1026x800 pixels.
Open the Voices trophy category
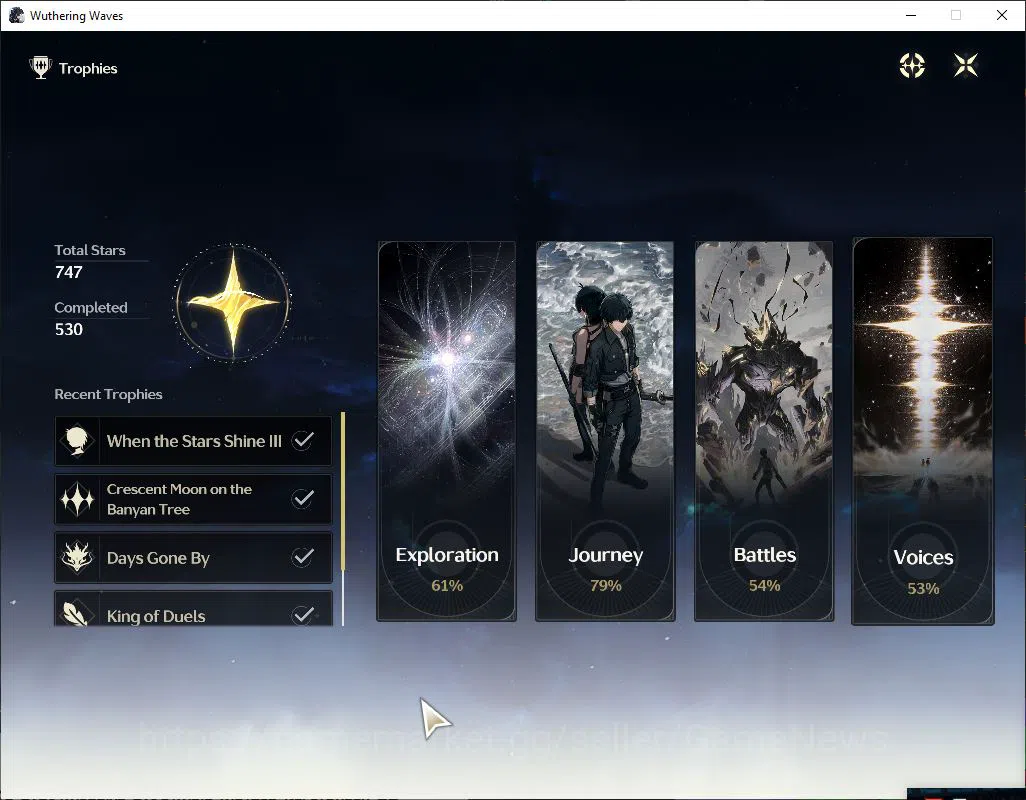coord(923,431)
